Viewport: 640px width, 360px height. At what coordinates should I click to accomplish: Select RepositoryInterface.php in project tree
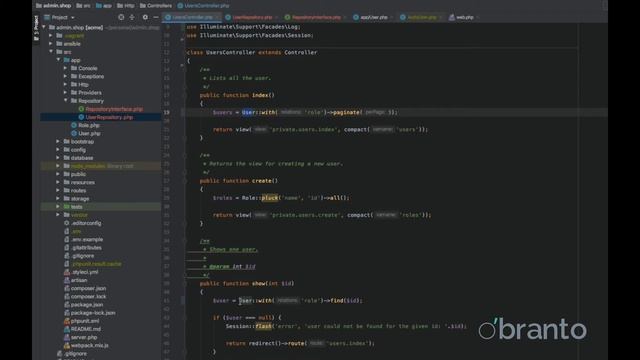coord(114,109)
